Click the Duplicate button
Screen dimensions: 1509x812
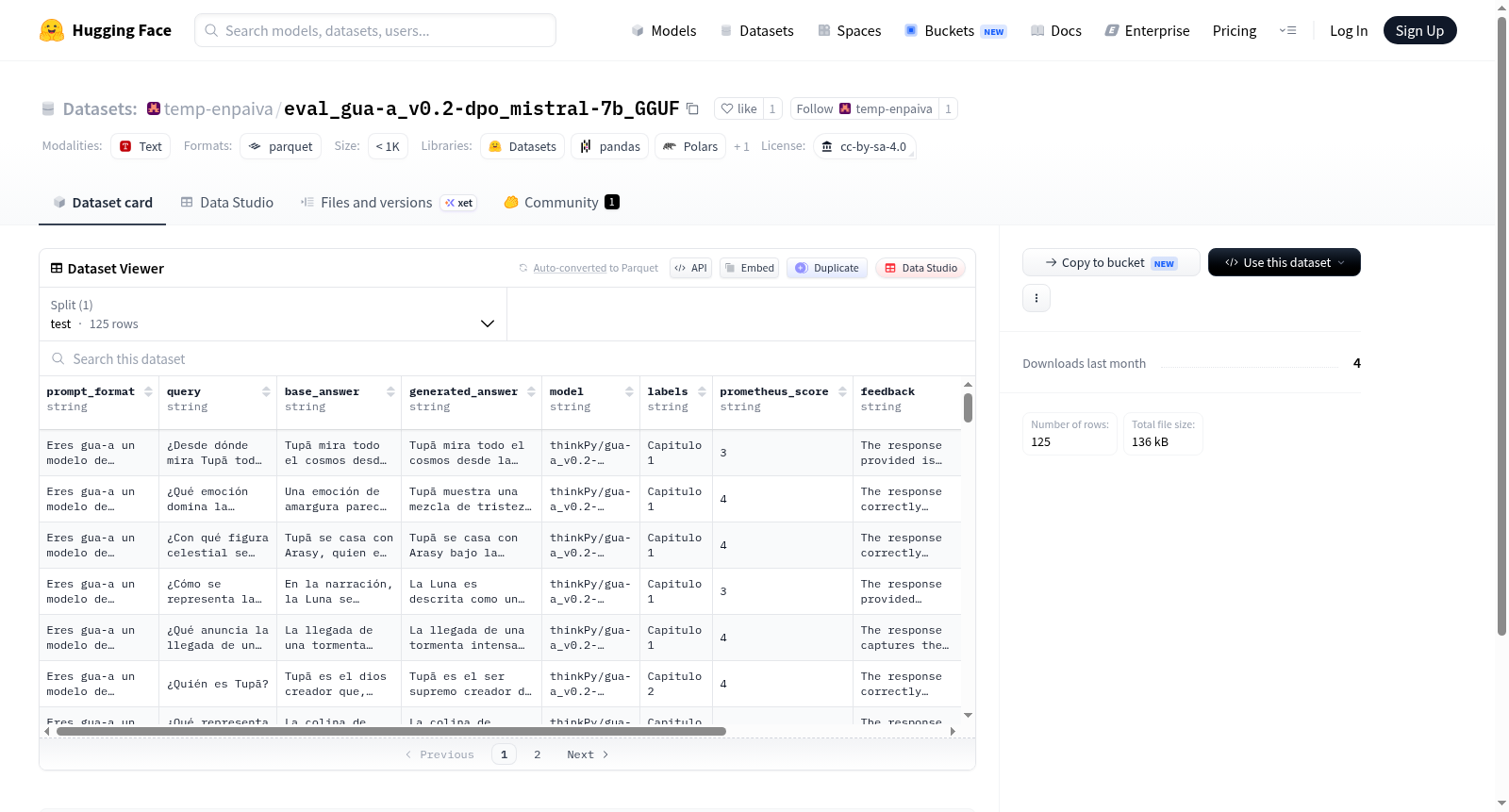pyautogui.click(x=827, y=268)
